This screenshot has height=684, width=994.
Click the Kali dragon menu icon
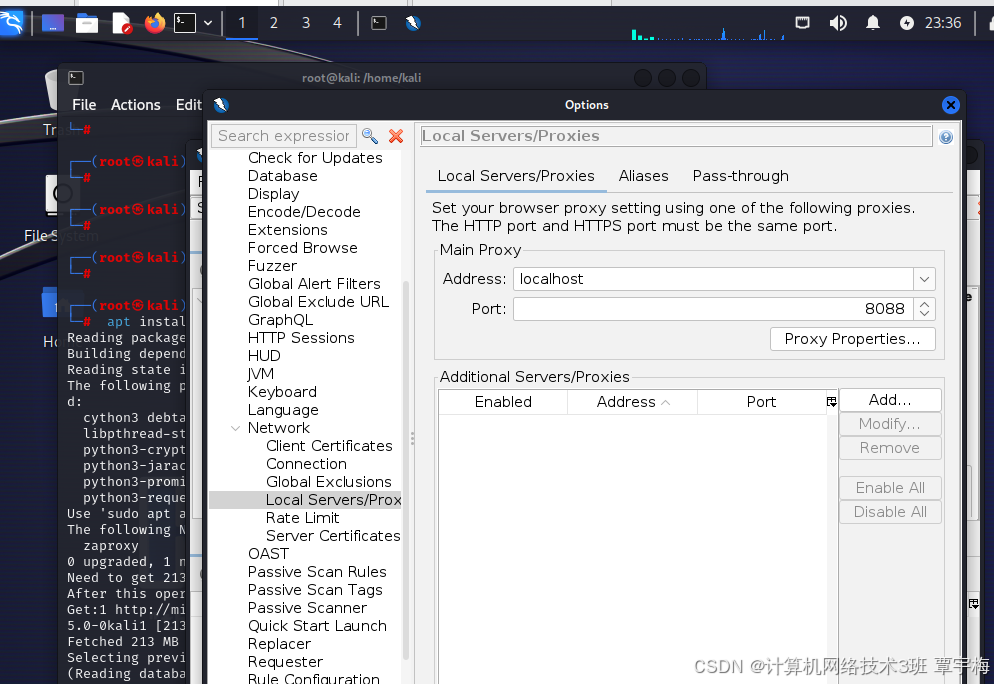pos(13,22)
